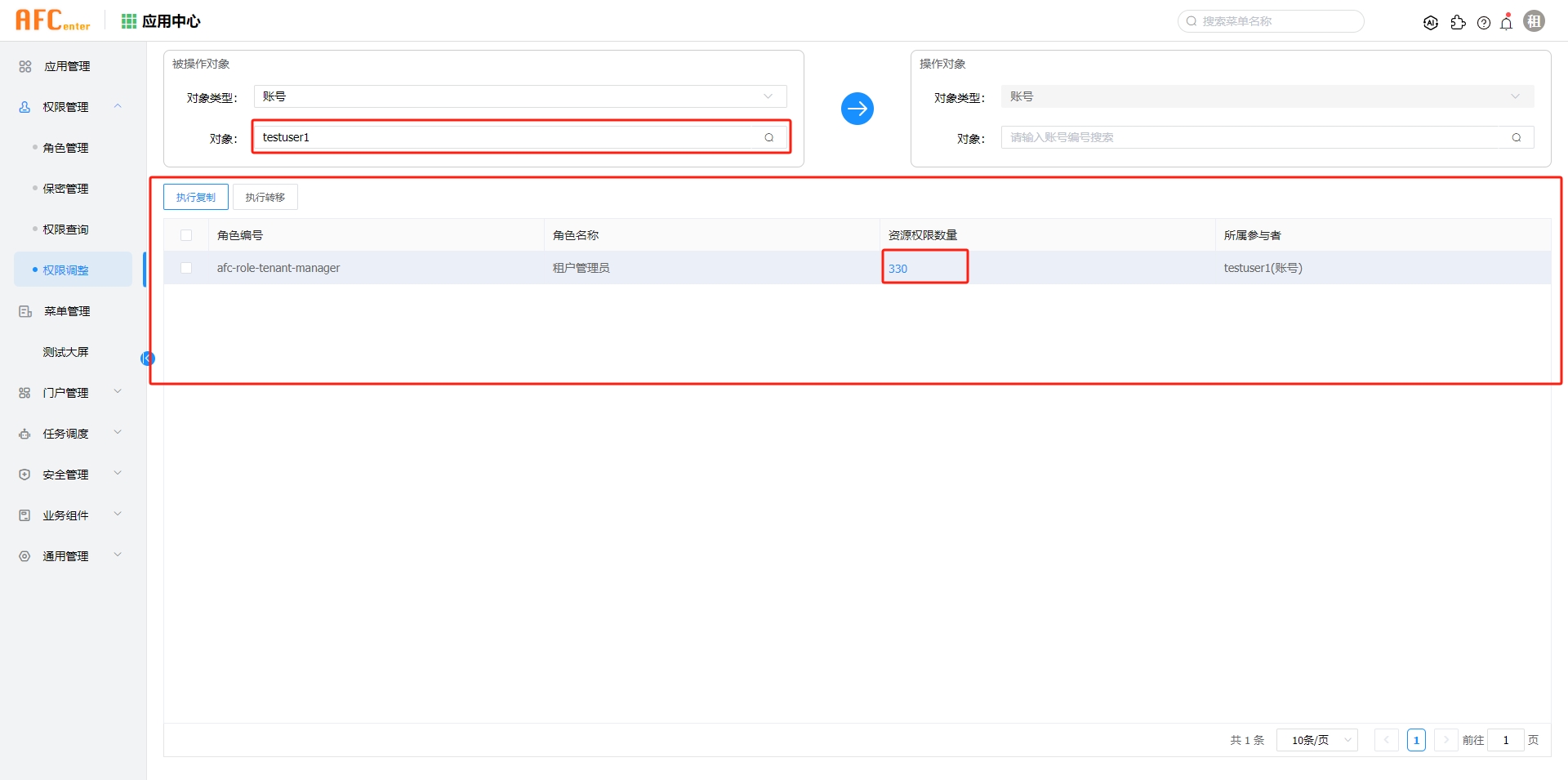Click the 安全管理 shield icon
Screen dimensions: 1568x780
pos(24,474)
